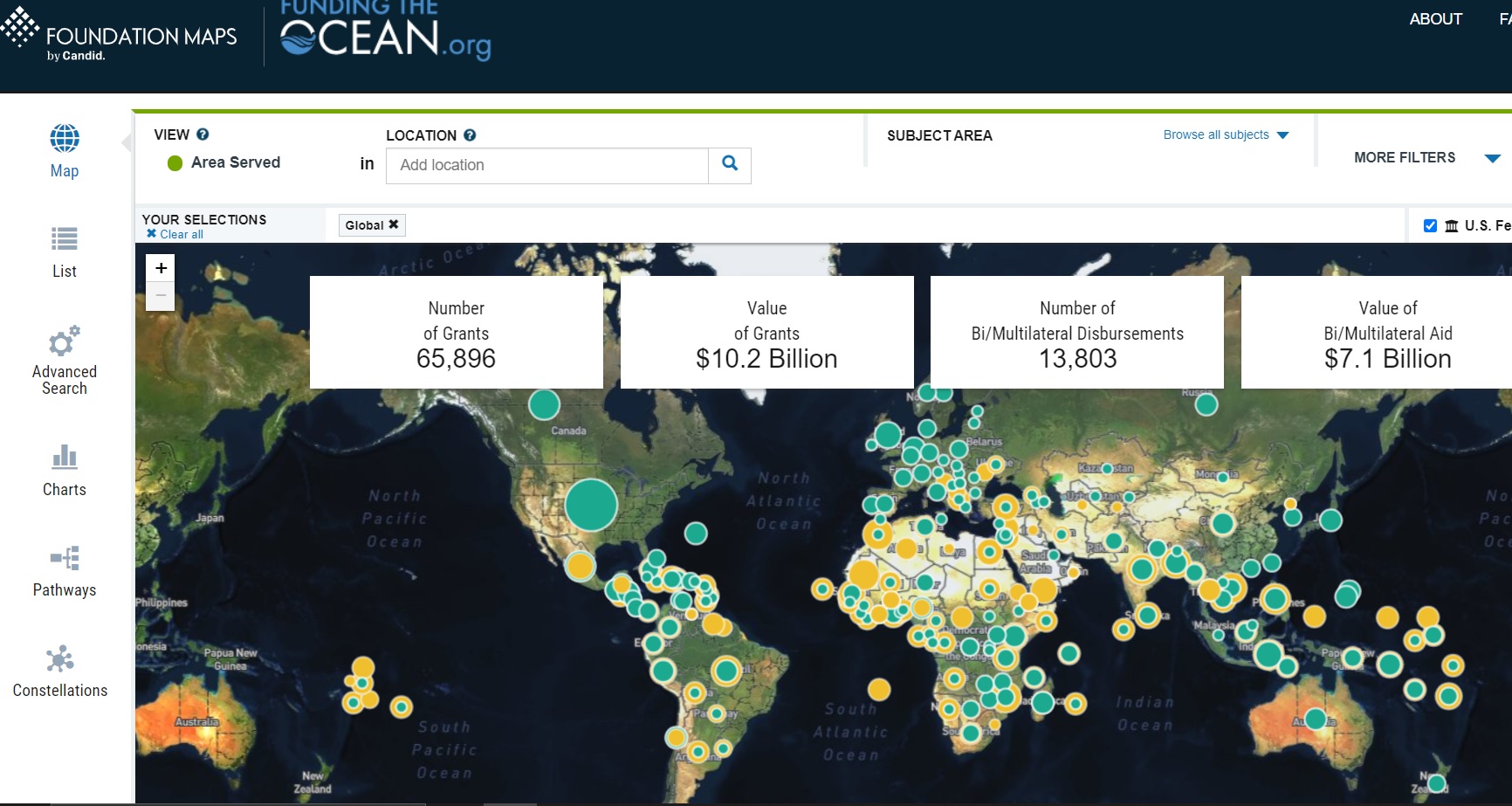This screenshot has height=806, width=1512.
Task: Open the Pathways icon
Action: click(65, 557)
